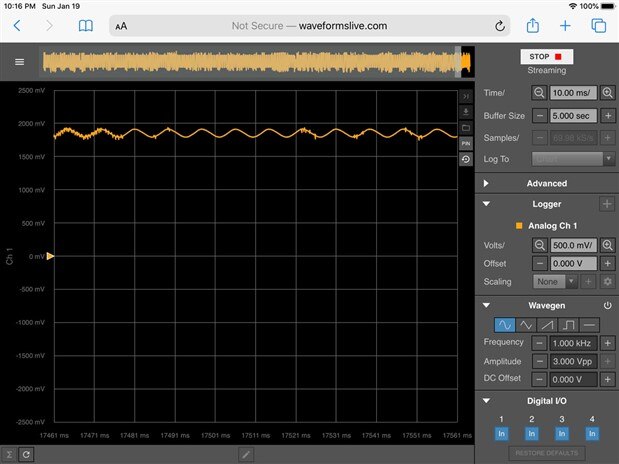
Task: Open the hamburger menu
Action: (x=19, y=61)
